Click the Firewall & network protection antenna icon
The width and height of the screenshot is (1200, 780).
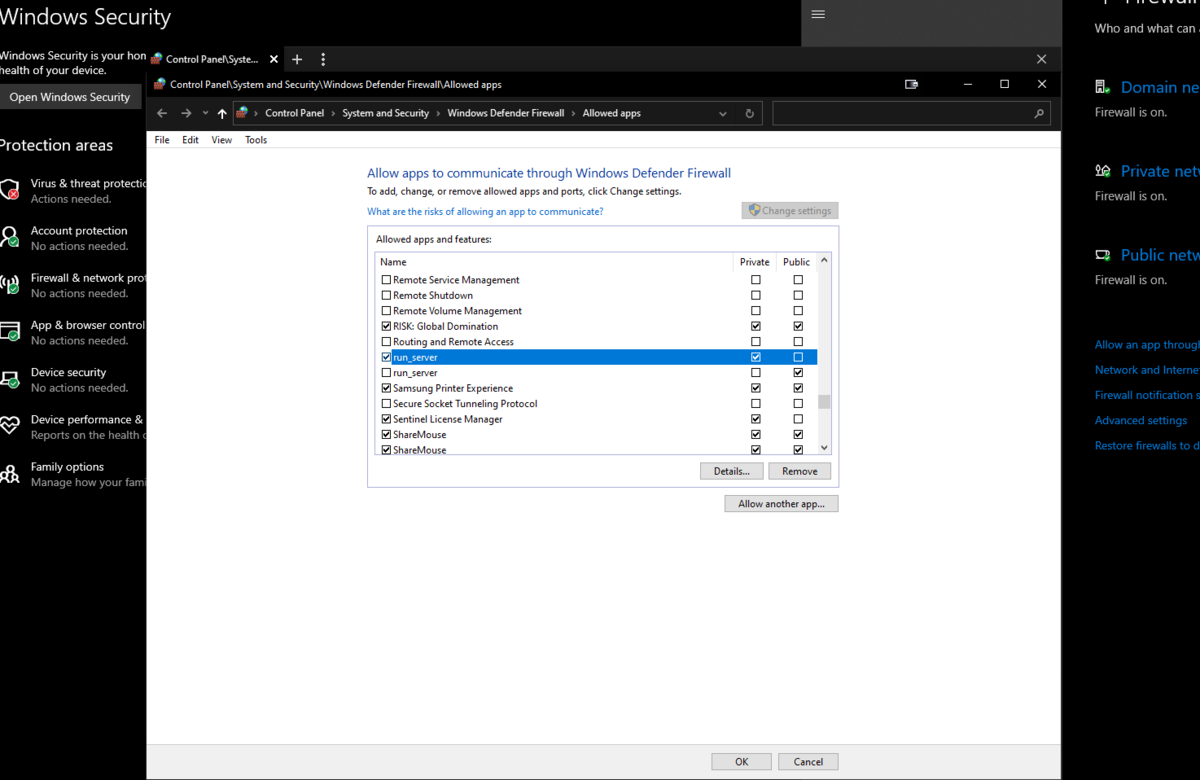[x=10, y=284]
